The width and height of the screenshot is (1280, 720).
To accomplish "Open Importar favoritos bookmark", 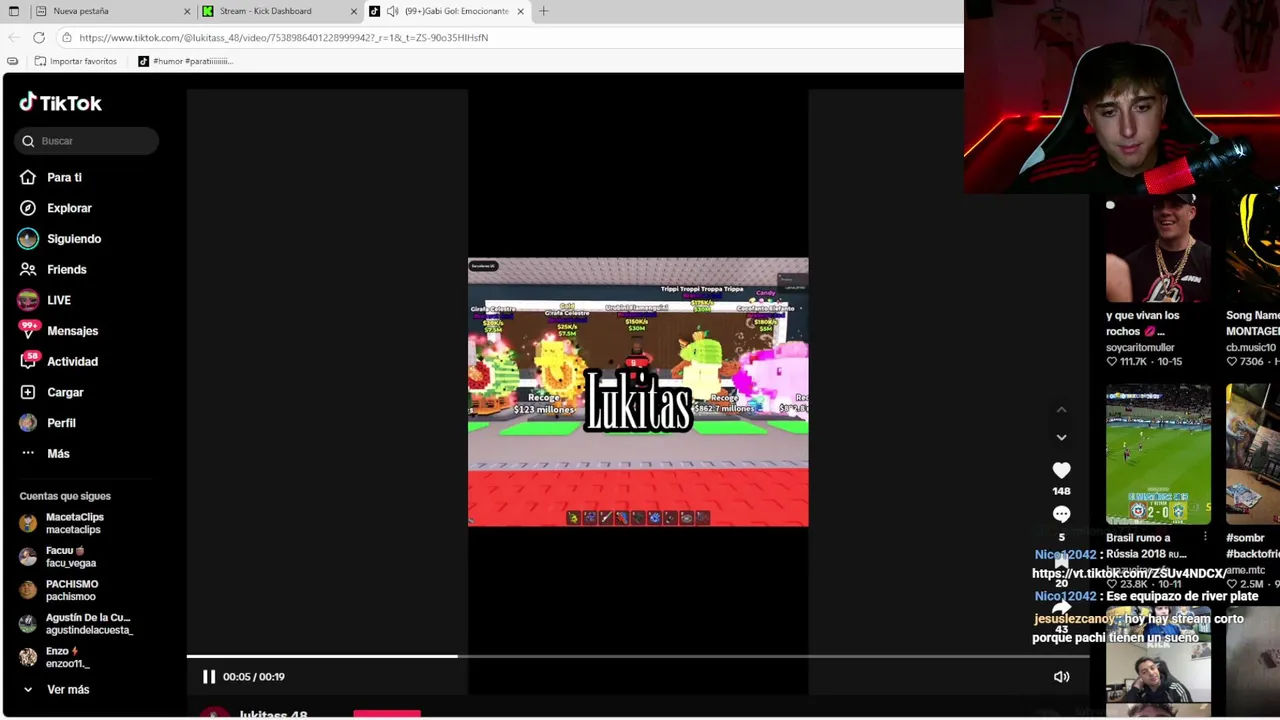I will point(75,61).
